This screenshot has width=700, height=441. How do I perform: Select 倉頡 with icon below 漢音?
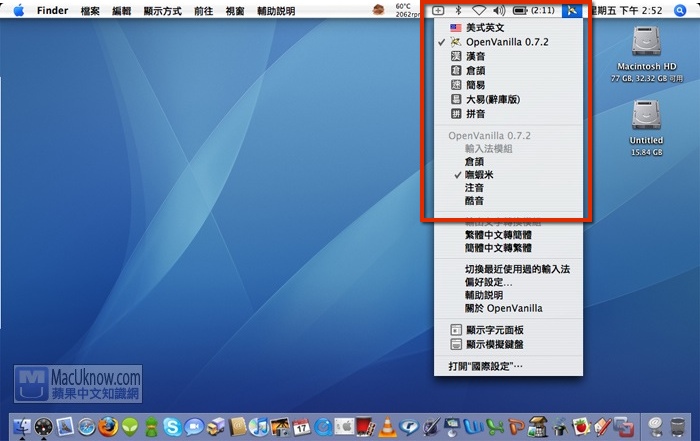click(x=508, y=71)
